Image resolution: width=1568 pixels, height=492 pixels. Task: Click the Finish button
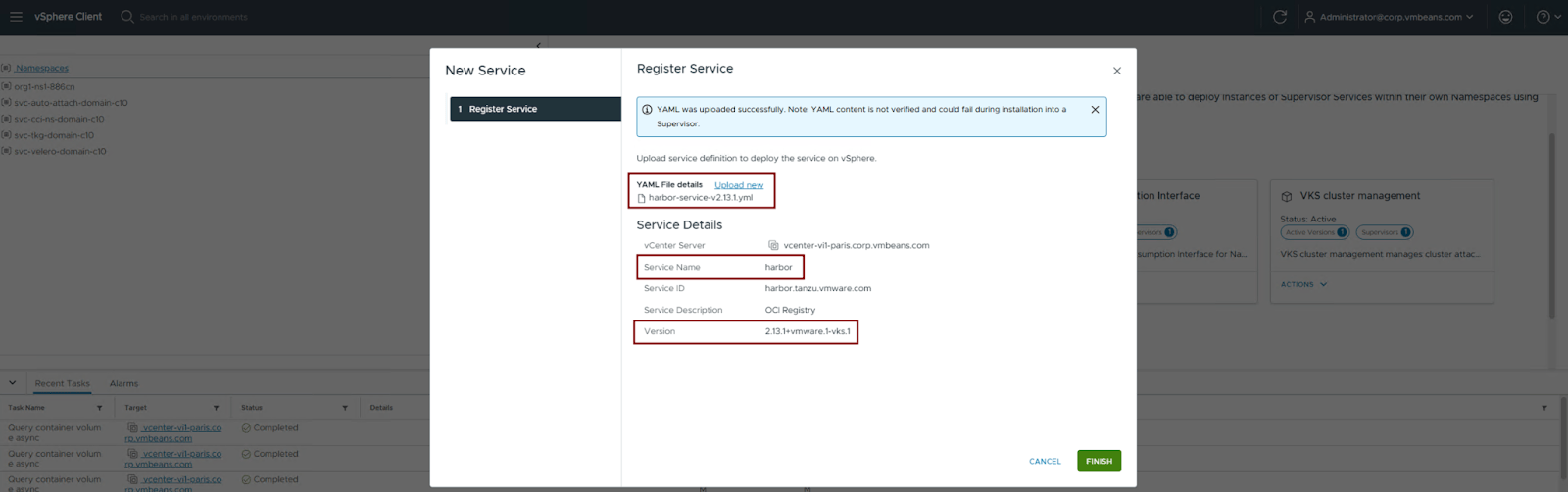(x=1099, y=461)
